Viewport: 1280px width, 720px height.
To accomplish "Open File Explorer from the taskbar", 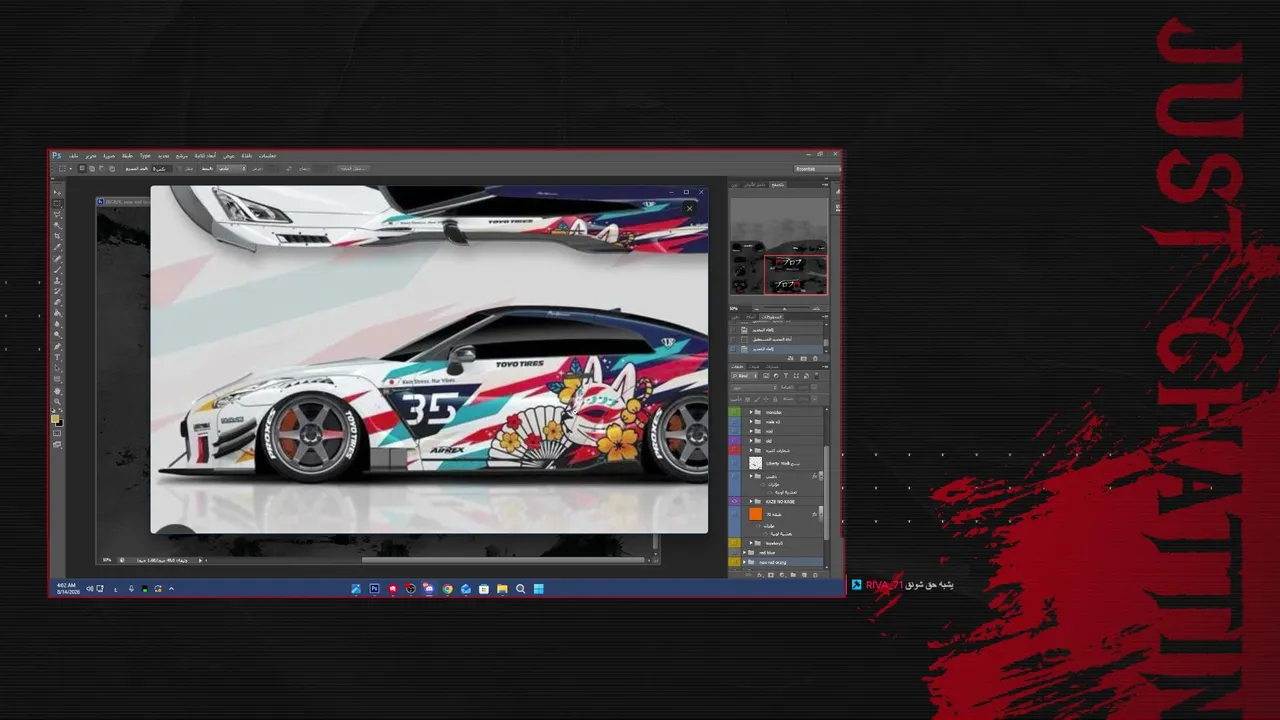I will [502, 589].
